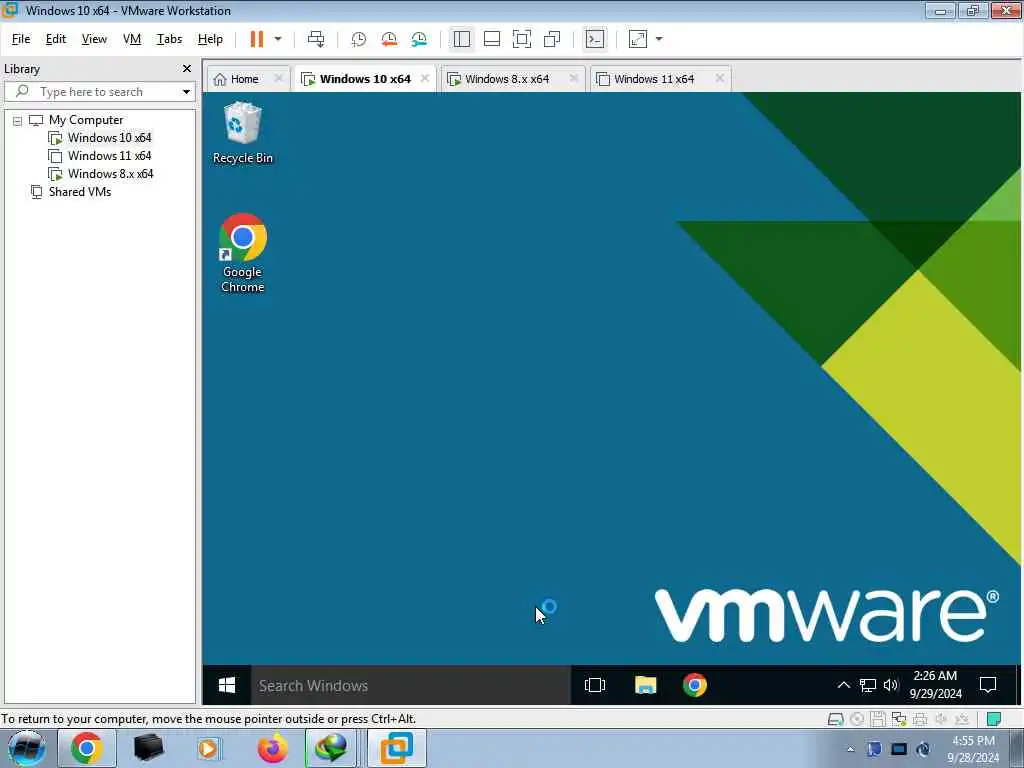Open Task View in the guest taskbar

coord(595,685)
